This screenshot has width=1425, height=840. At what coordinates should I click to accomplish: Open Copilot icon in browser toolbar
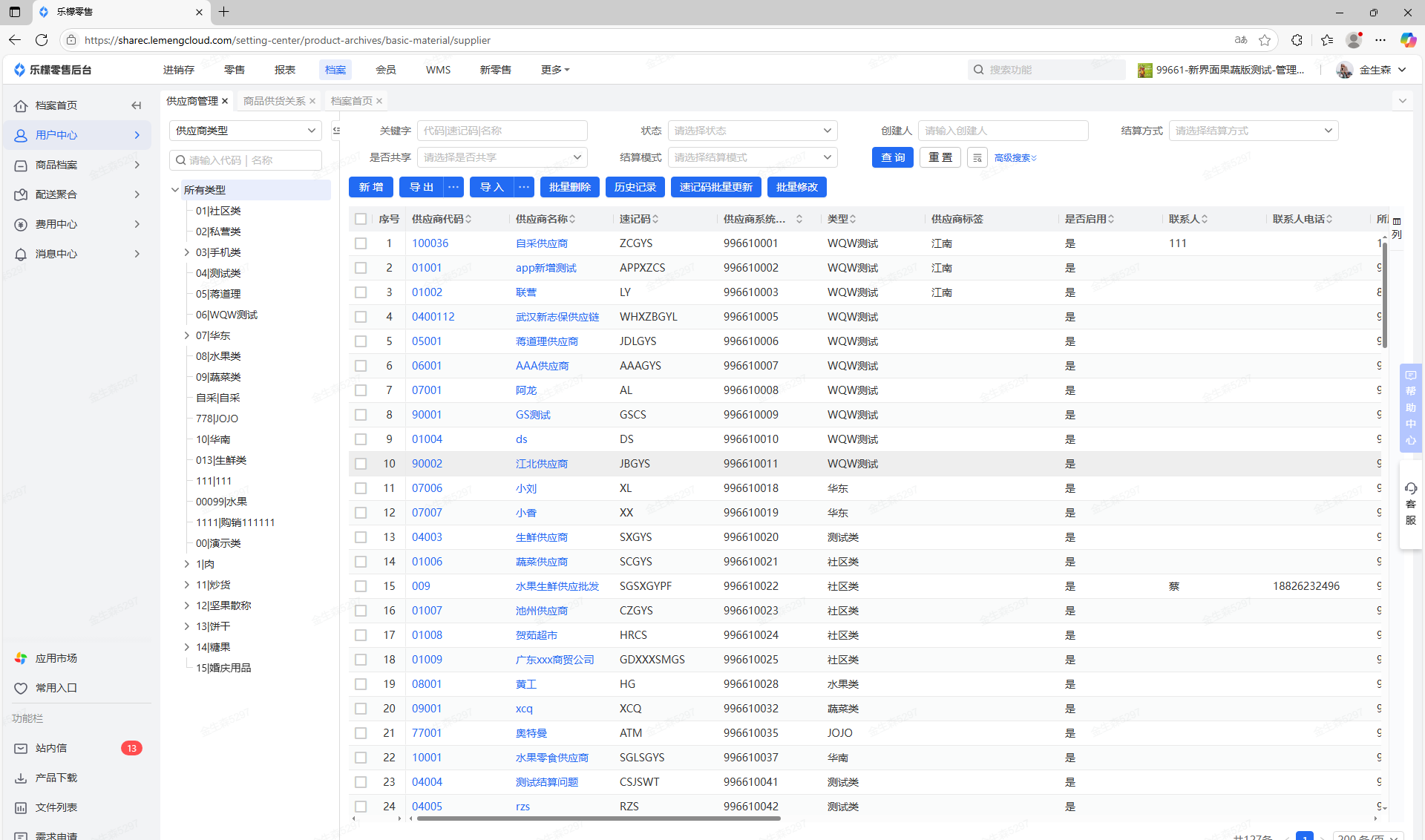[1408, 40]
